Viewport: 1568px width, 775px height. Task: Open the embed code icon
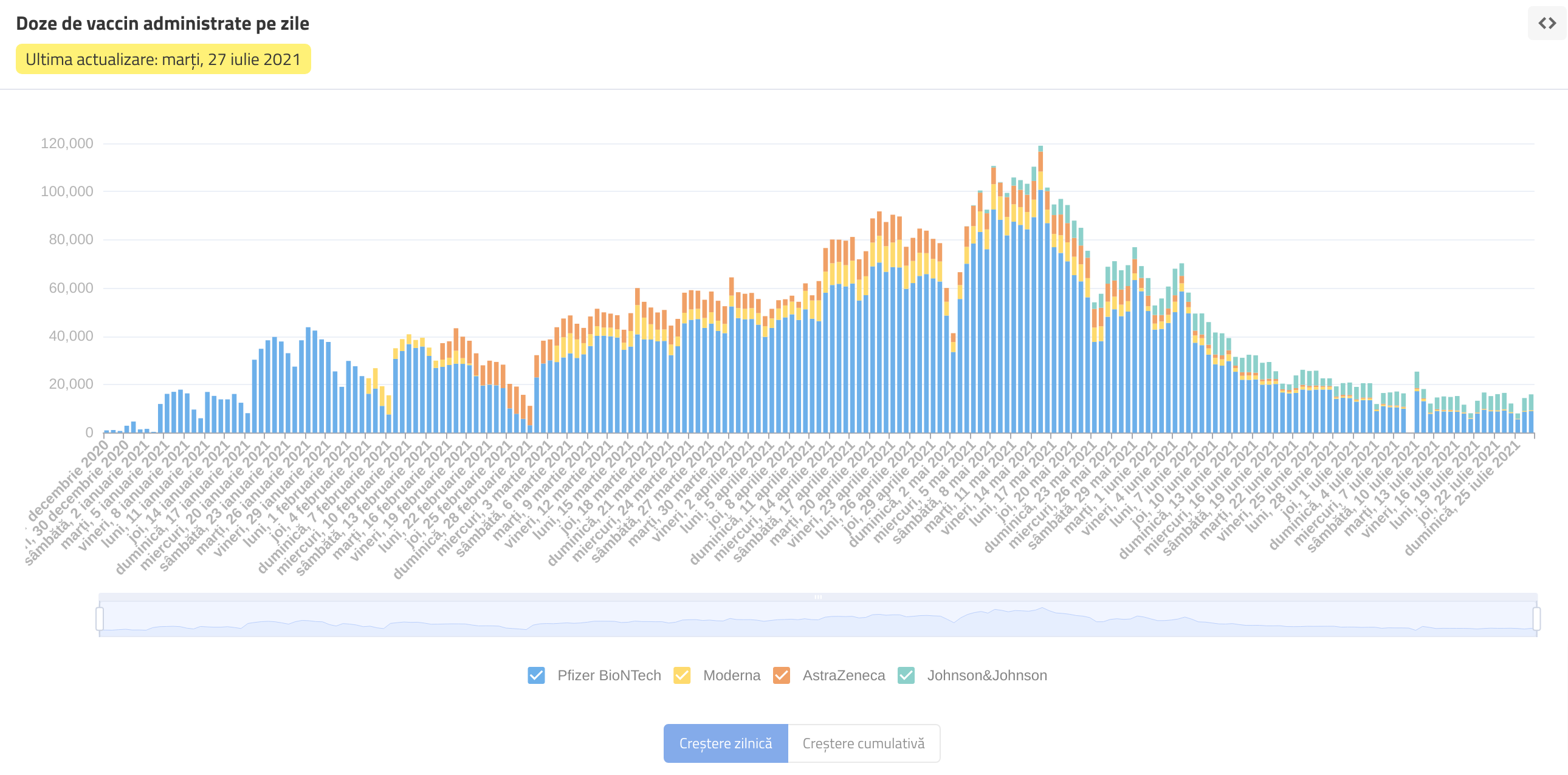click(x=1547, y=23)
